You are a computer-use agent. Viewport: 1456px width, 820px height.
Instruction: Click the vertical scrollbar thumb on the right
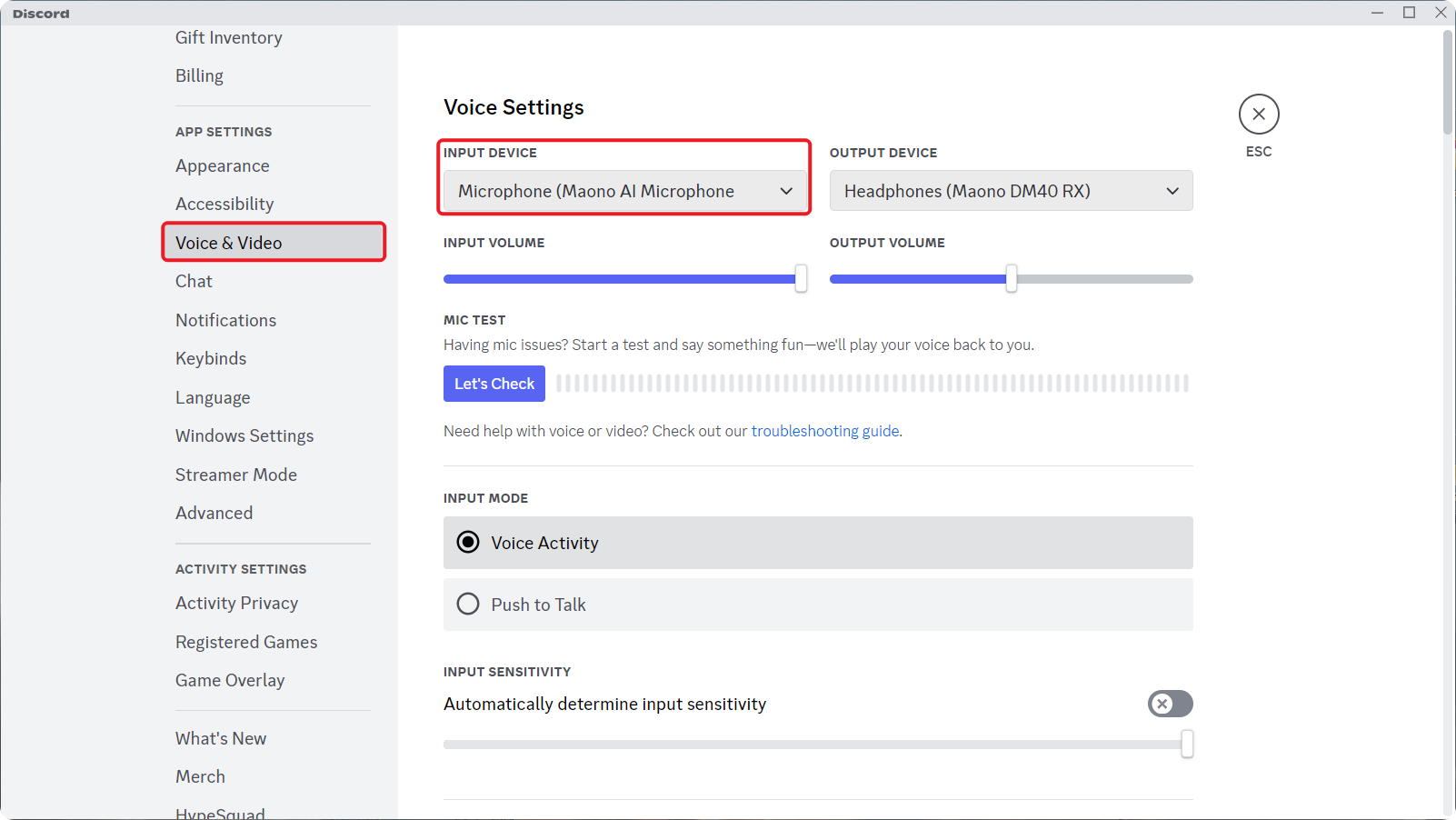(x=1448, y=82)
